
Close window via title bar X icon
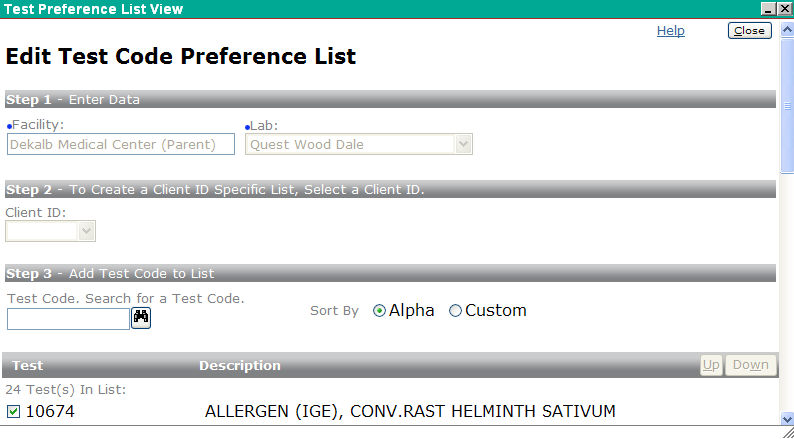coord(784,9)
